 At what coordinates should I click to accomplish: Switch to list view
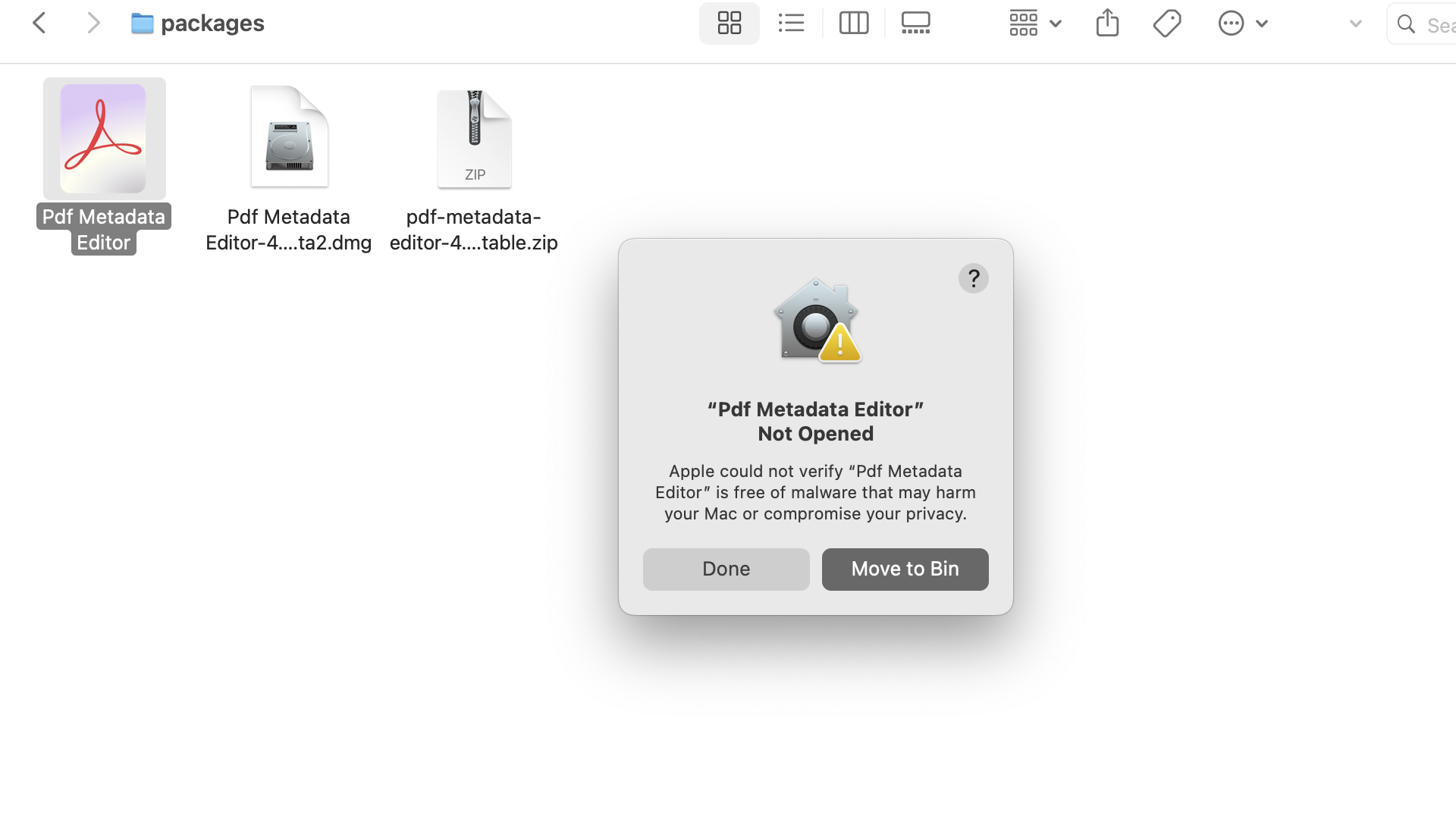791,24
